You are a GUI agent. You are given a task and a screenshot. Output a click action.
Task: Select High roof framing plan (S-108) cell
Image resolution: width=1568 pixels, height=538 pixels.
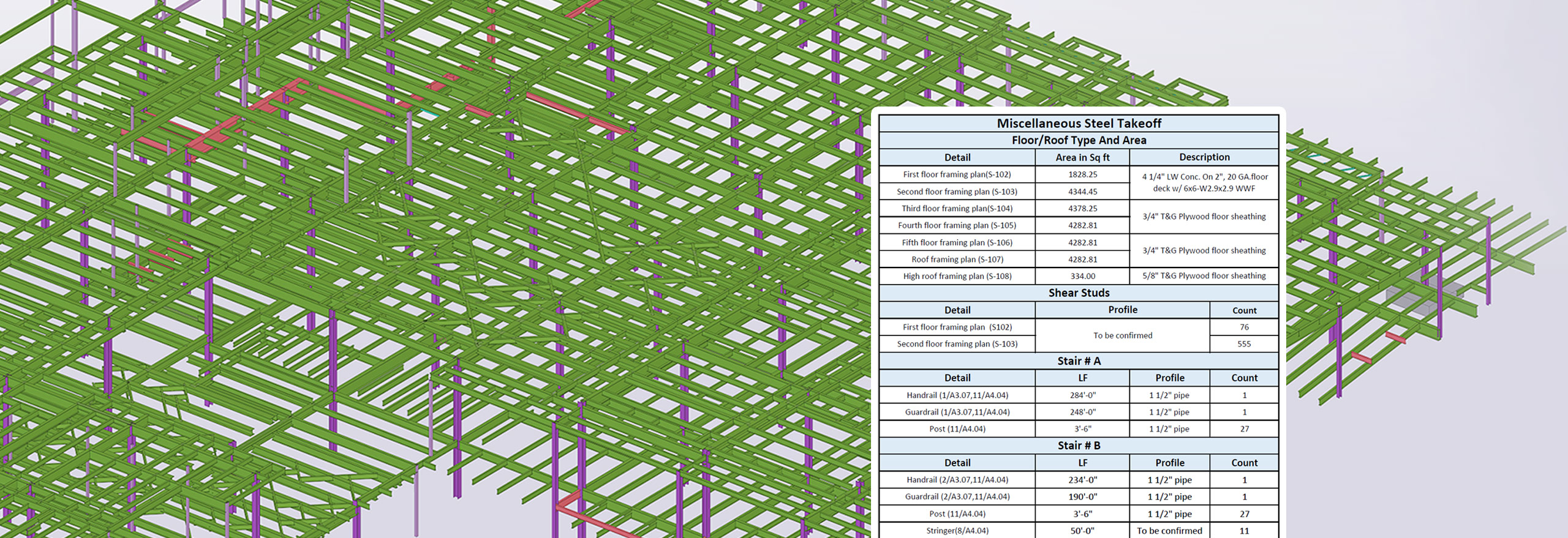tap(957, 276)
